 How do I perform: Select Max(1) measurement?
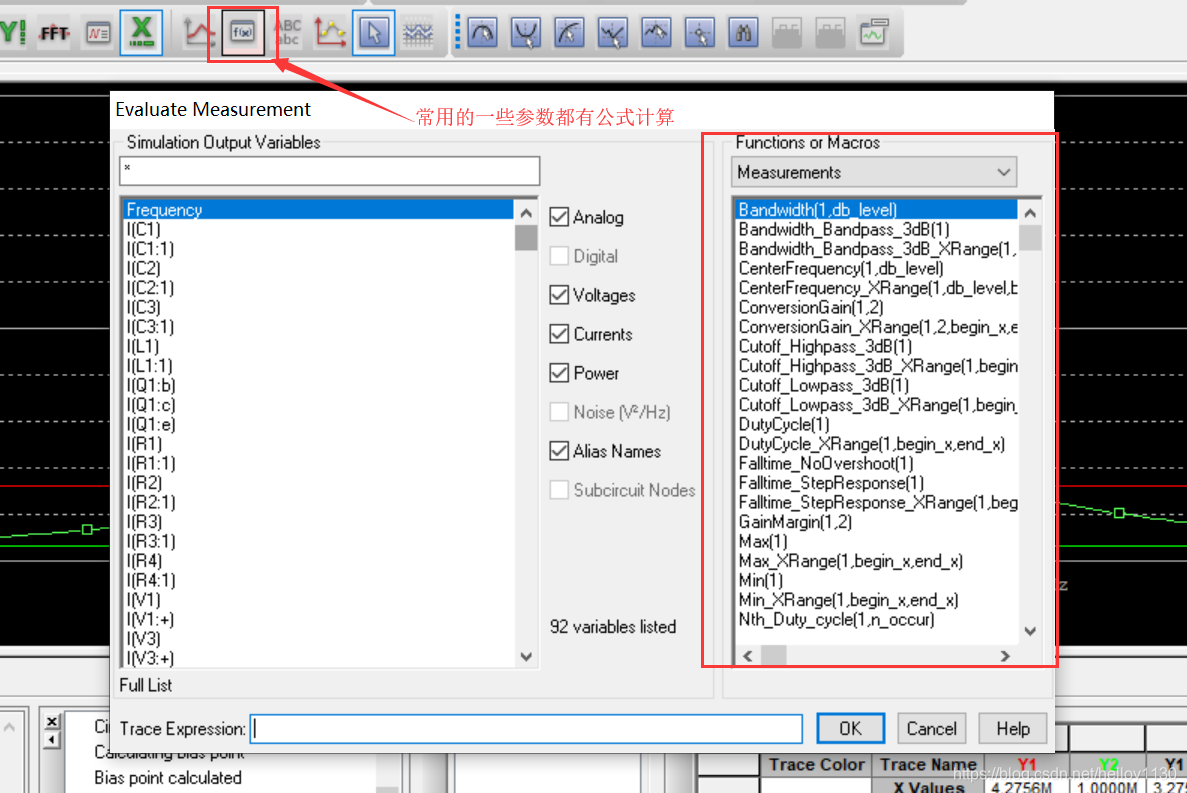[876, 541]
